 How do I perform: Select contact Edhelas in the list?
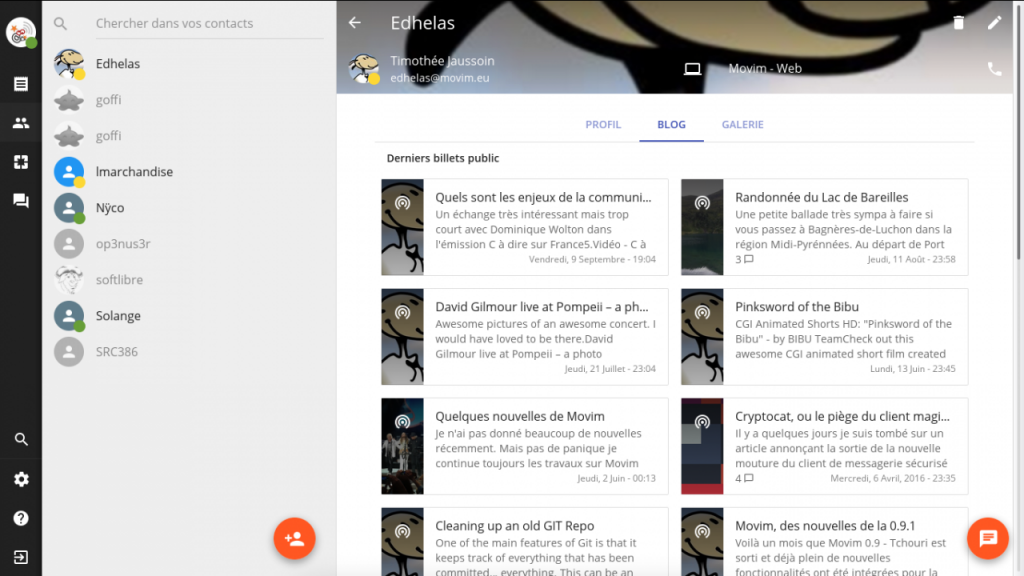[189, 64]
